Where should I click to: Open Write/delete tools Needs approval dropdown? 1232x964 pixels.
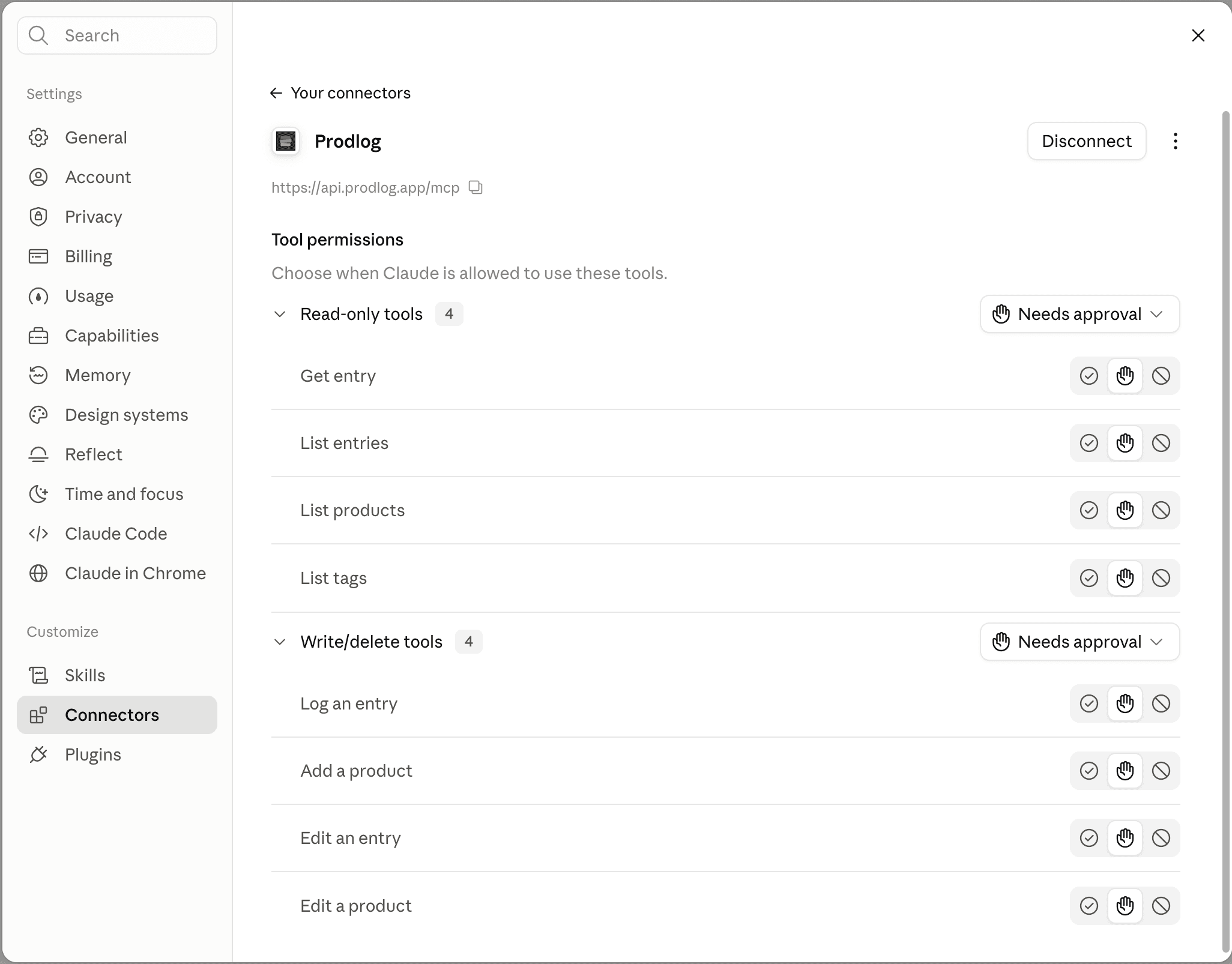click(x=1080, y=642)
